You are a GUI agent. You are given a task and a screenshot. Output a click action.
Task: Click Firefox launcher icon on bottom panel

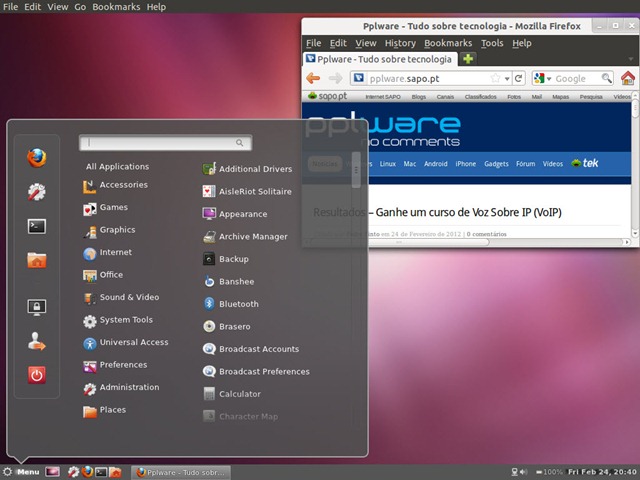click(87, 472)
